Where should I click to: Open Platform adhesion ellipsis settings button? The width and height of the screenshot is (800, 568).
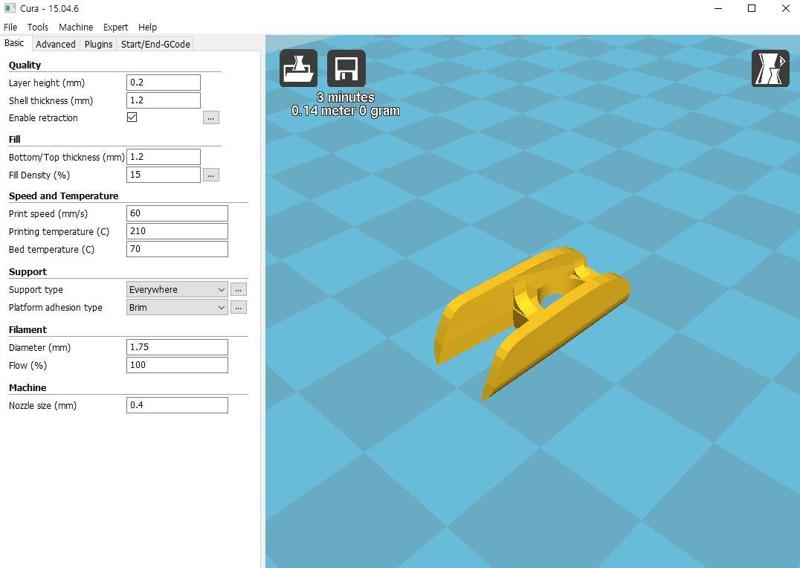point(238,308)
